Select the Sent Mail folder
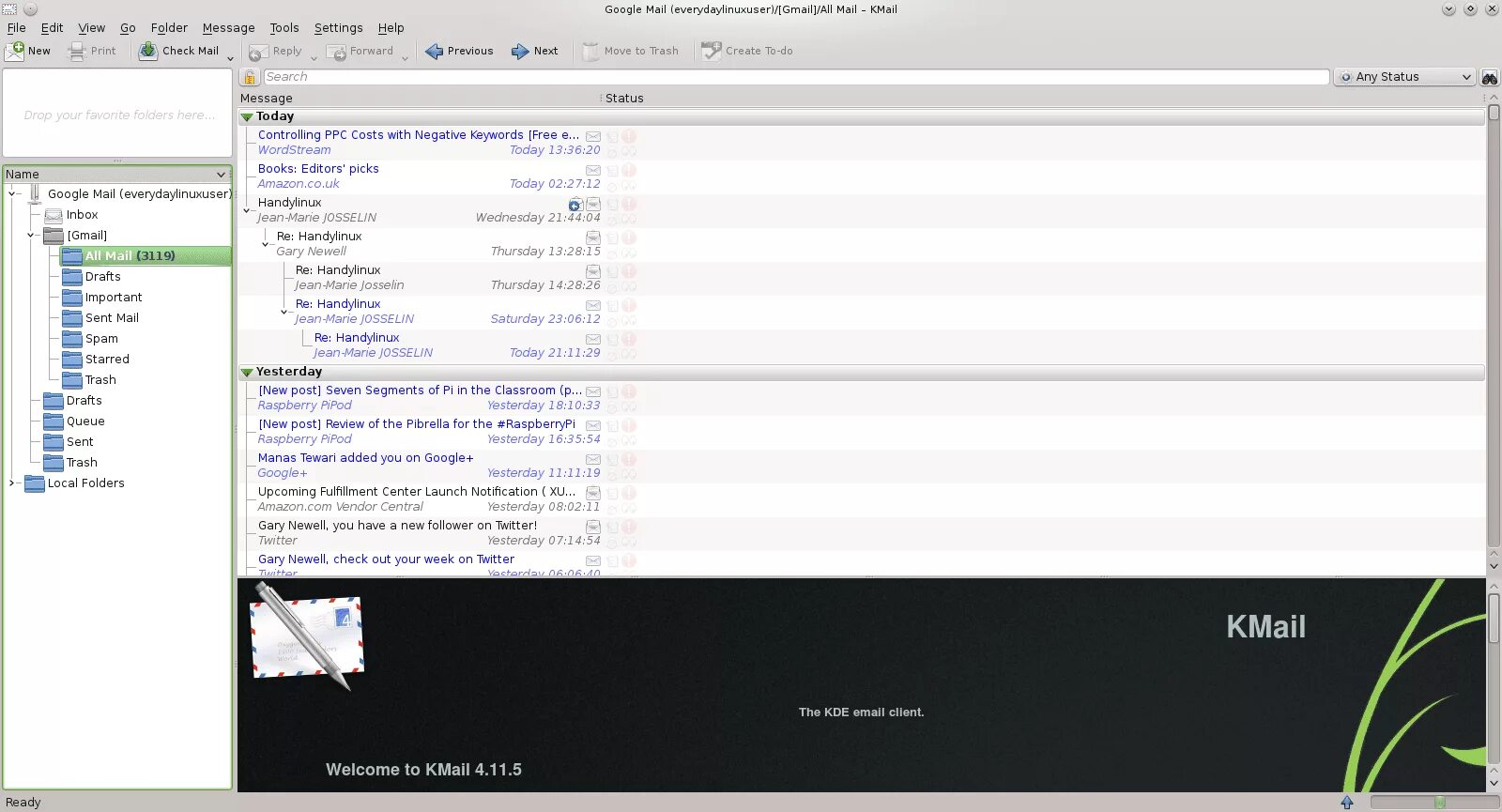The image size is (1502, 812). coord(112,318)
